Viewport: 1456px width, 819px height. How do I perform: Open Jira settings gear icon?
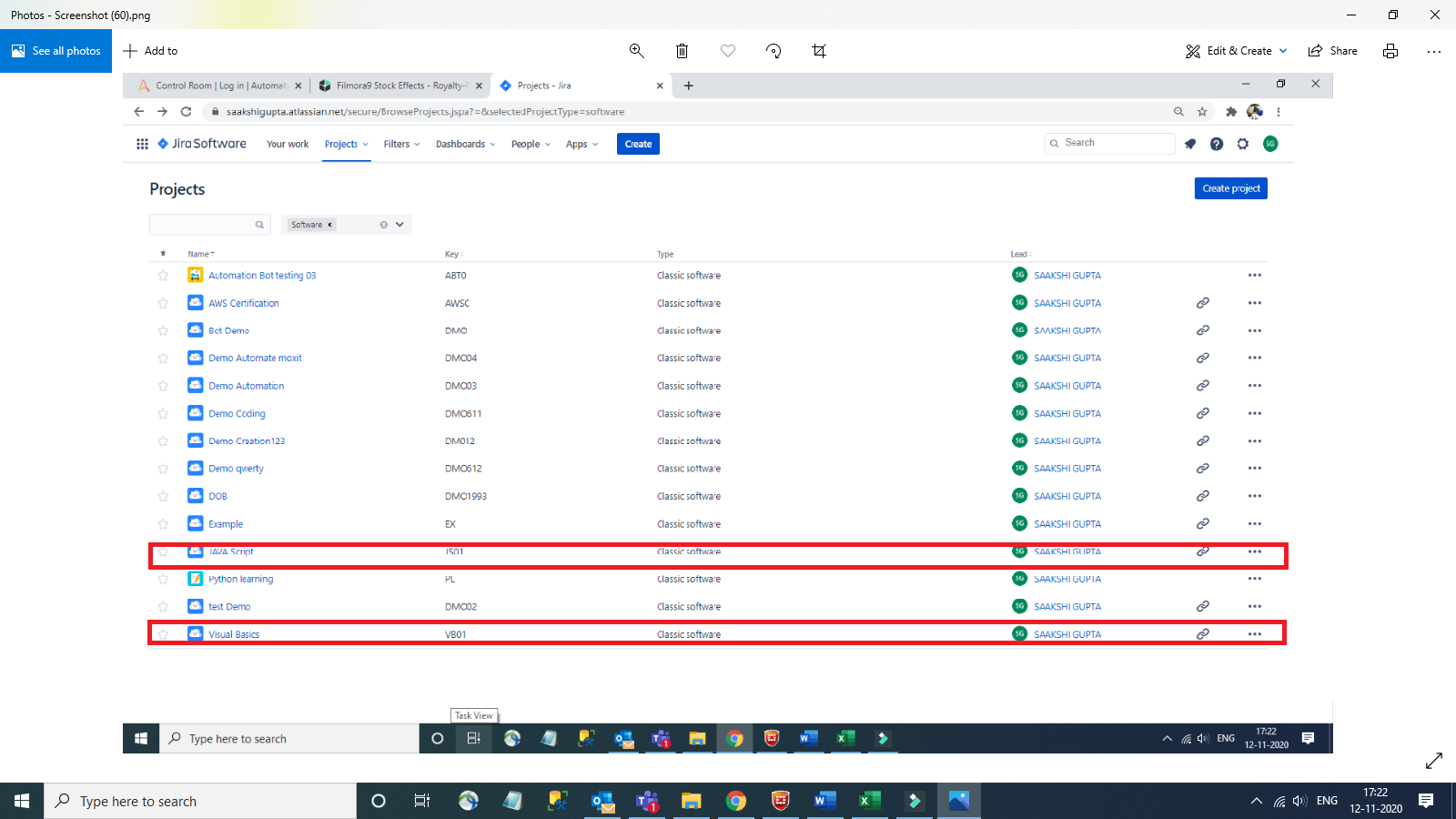tap(1243, 144)
